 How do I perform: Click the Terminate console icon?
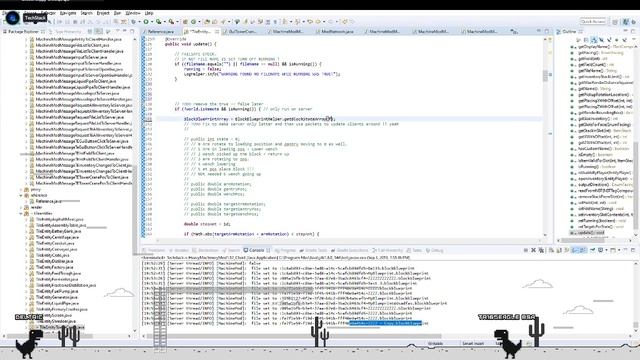coord(526,250)
